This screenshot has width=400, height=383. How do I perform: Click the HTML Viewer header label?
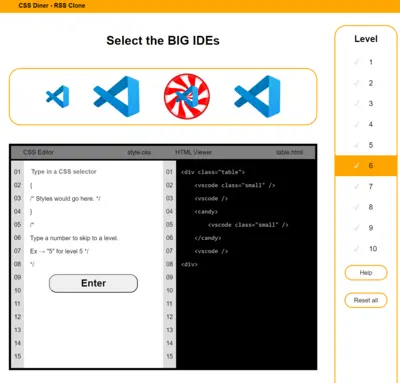(193, 152)
